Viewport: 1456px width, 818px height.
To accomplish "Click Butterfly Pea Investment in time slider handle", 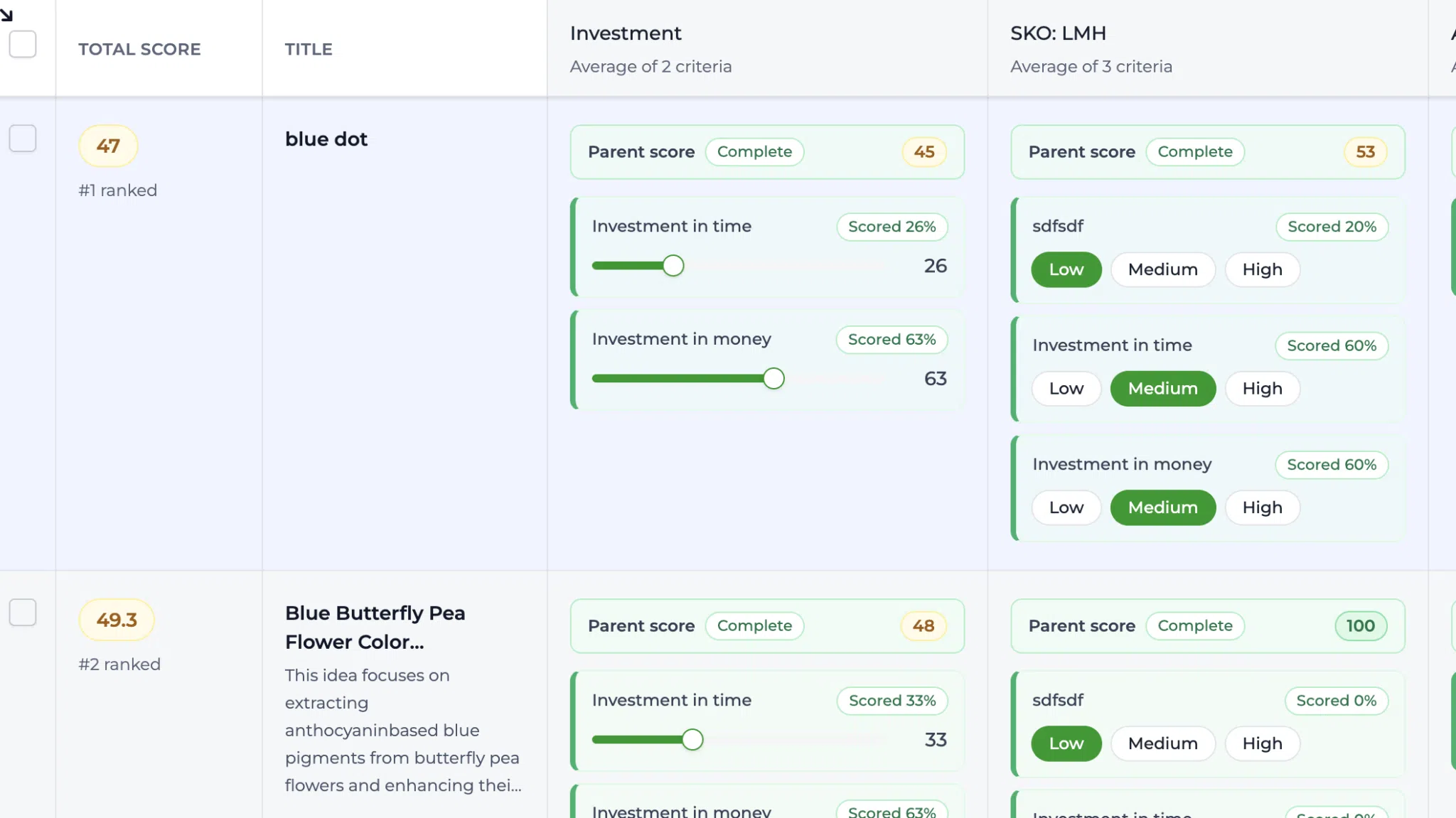I will pyautogui.click(x=692, y=740).
